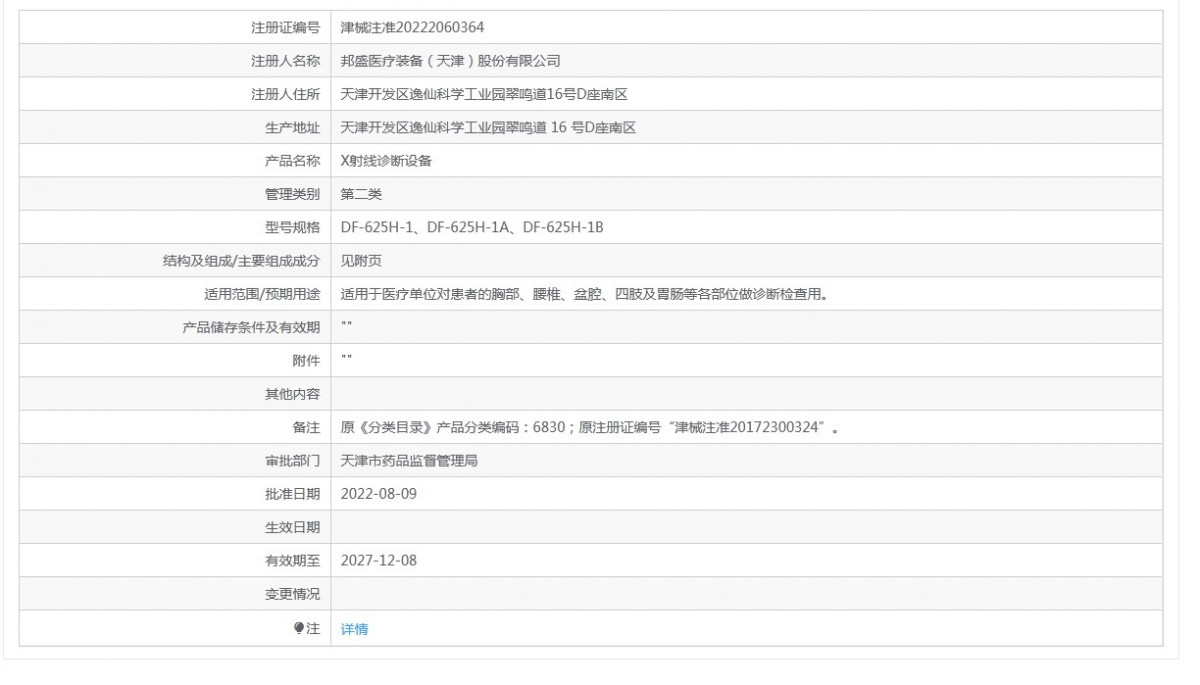The width and height of the screenshot is (1200, 685).
Task: Select the expiry date 2027-12-08
Action: tap(379, 561)
